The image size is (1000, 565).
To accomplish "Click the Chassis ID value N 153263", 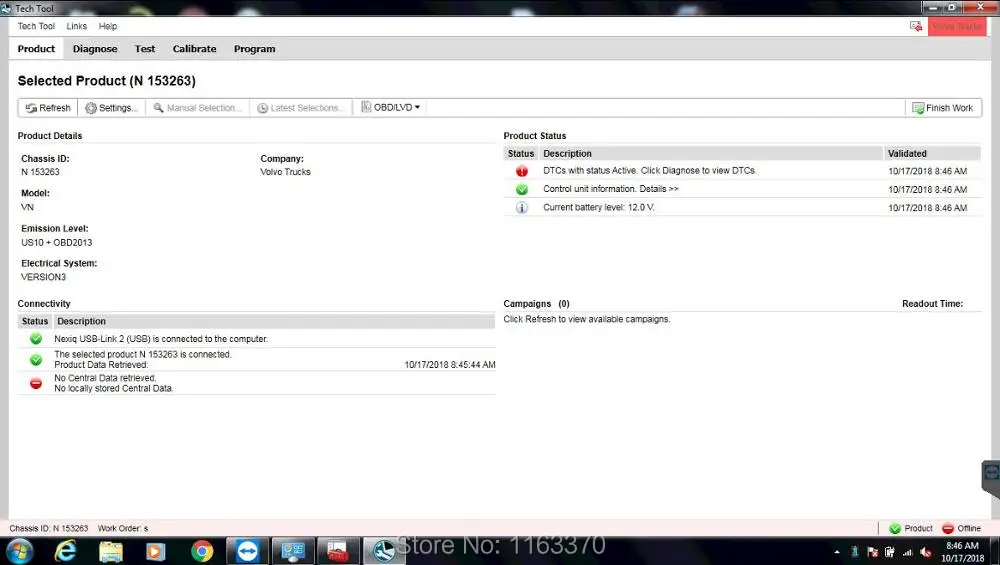I will pos(40,172).
